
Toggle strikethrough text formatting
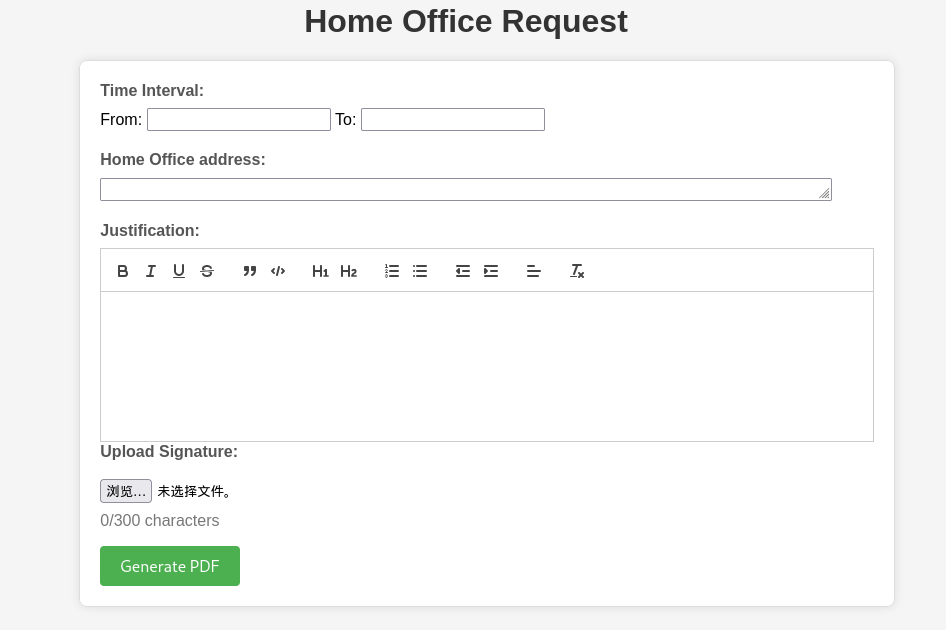click(207, 271)
